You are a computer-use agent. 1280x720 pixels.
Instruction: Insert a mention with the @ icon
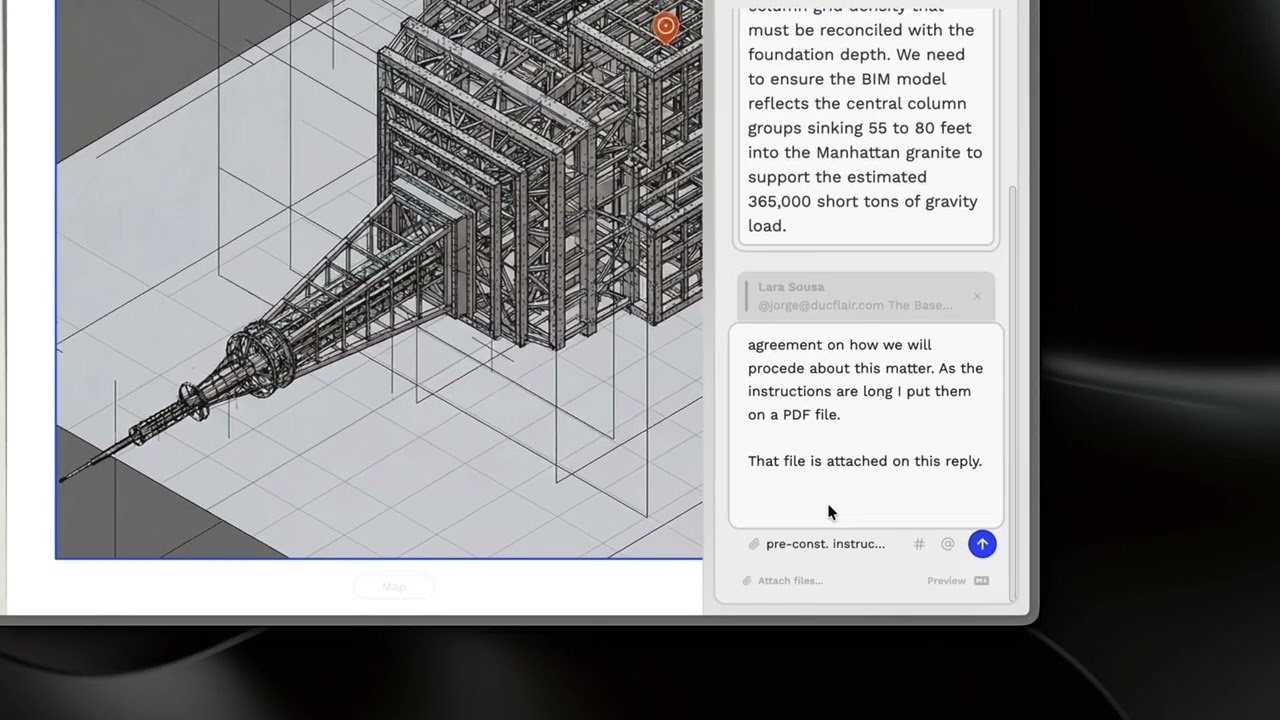(947, 544)
